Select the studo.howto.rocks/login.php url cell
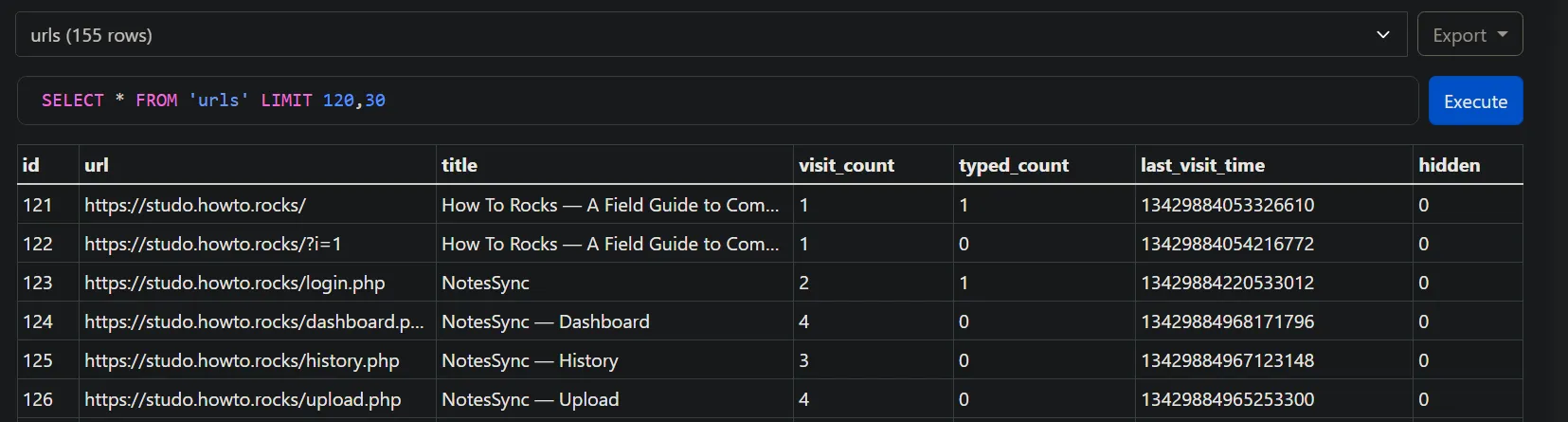Viewport: 1568px width, 422px height. point(257,283)
